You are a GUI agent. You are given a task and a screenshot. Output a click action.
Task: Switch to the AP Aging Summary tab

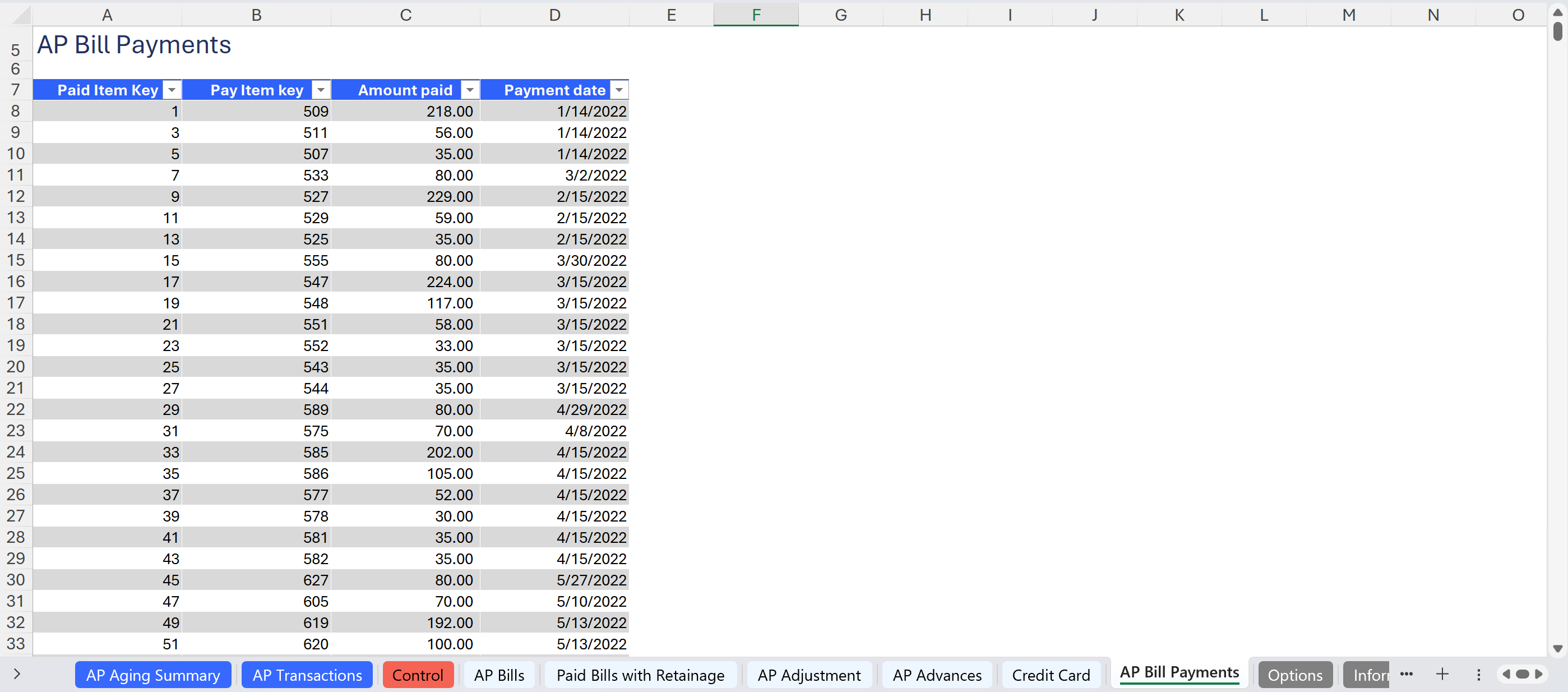[x=153, y=675]
